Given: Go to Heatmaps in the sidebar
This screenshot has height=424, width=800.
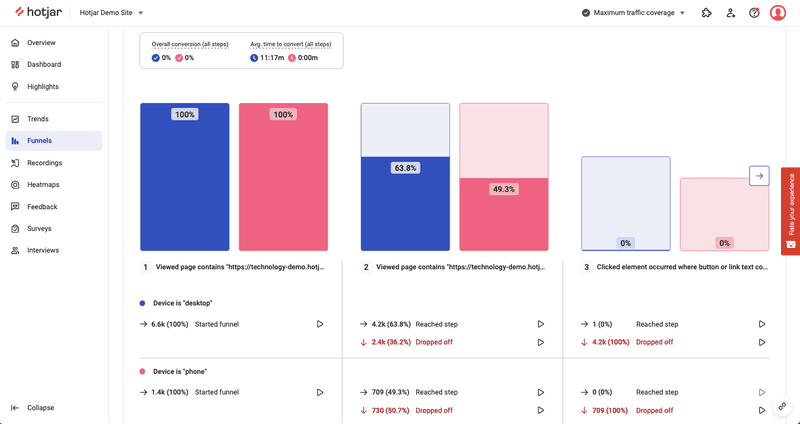Looking at the screenshot, I should click(x=43, y=185).
